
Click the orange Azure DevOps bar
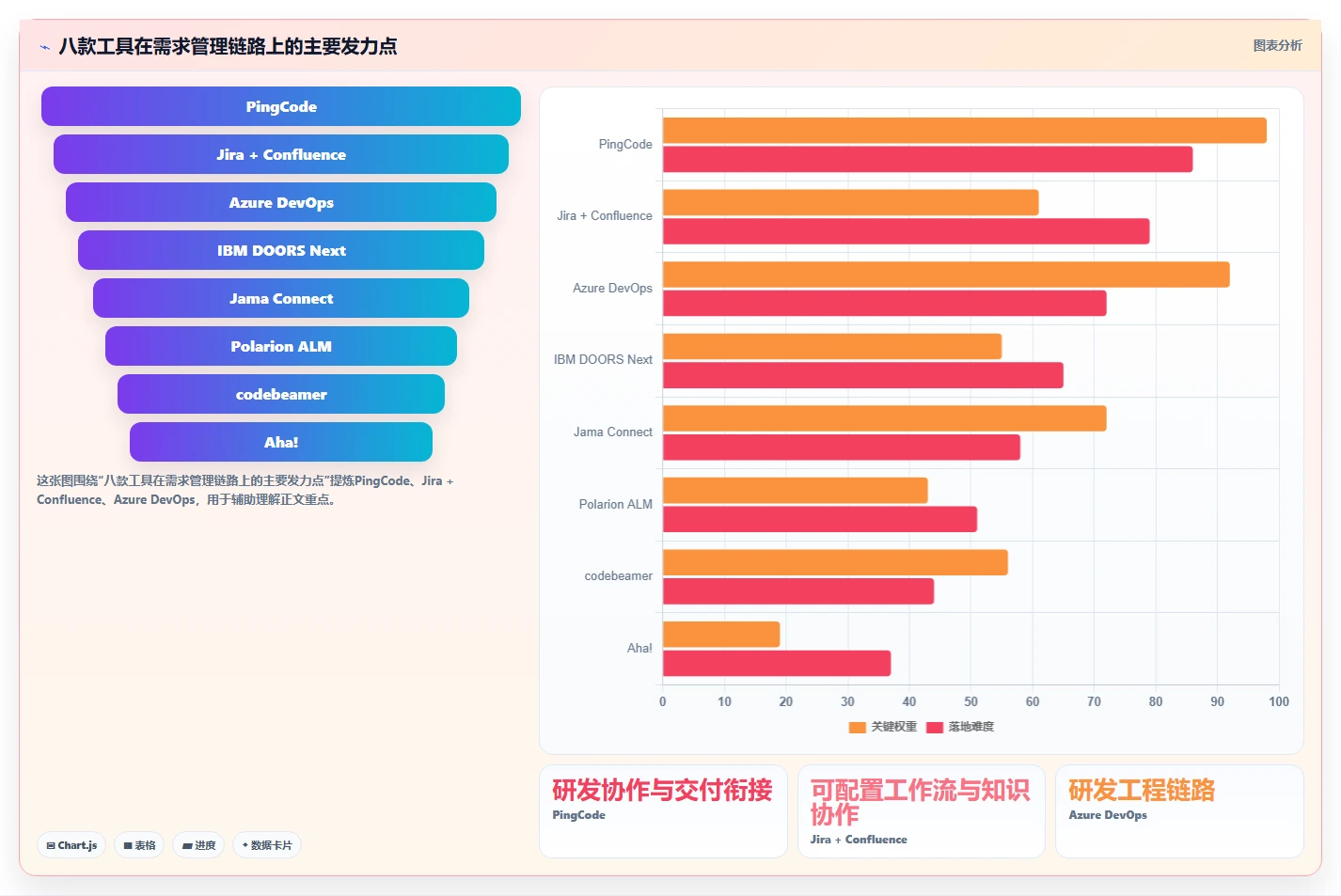tap(946, 275)
